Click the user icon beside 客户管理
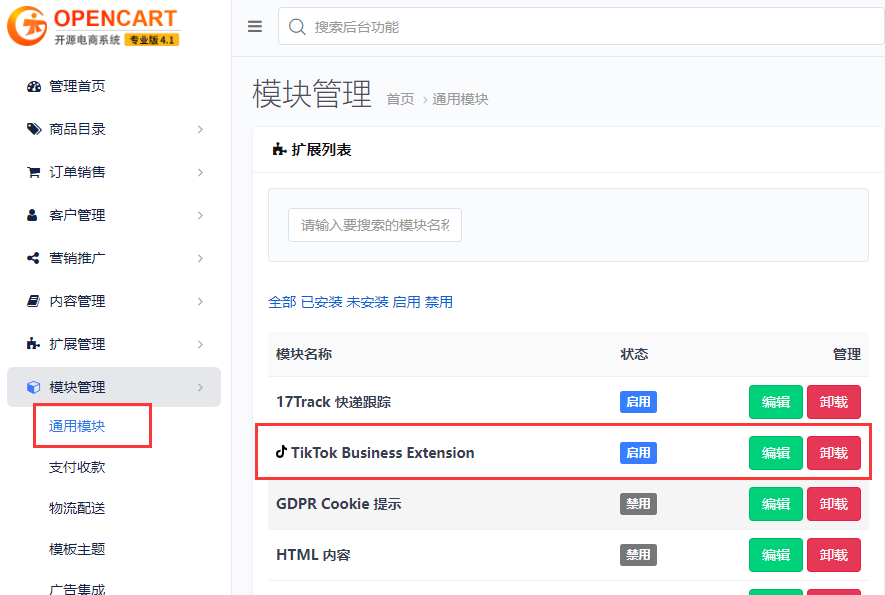 (32, 215)
